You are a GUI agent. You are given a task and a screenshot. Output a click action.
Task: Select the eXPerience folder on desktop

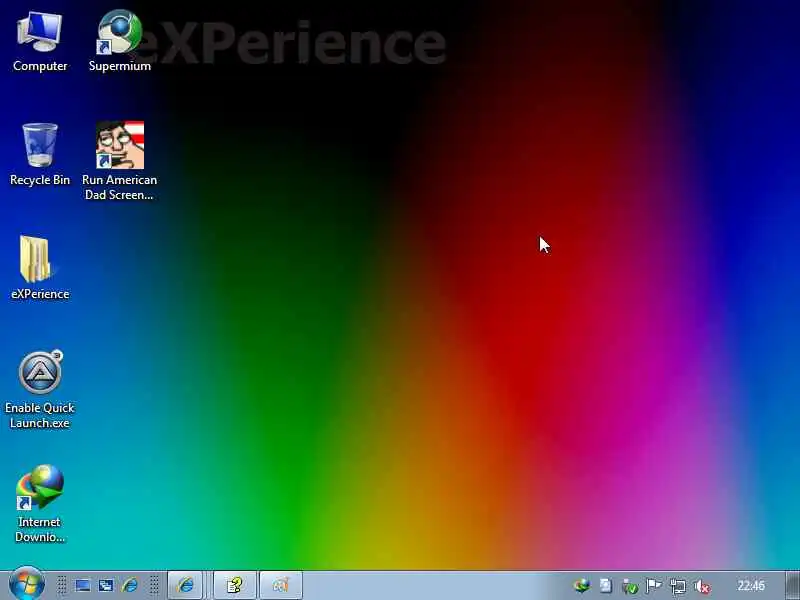(x=40, y=268)
